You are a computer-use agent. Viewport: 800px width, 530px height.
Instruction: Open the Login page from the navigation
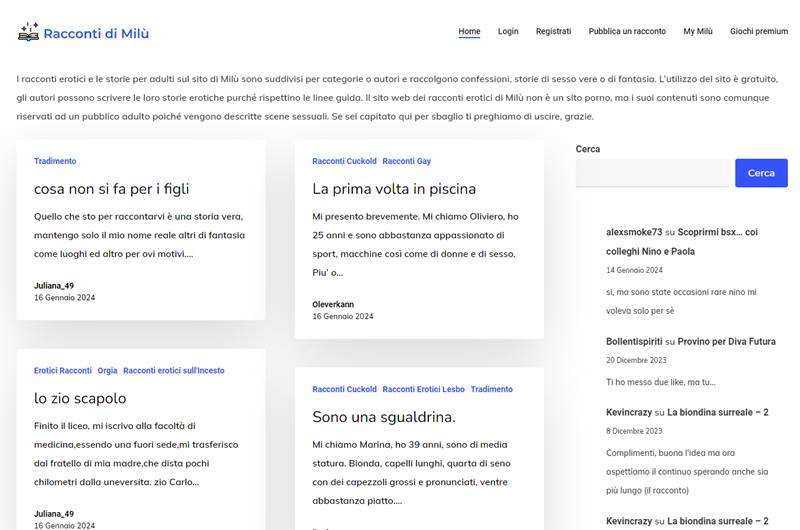click(508, 31)
